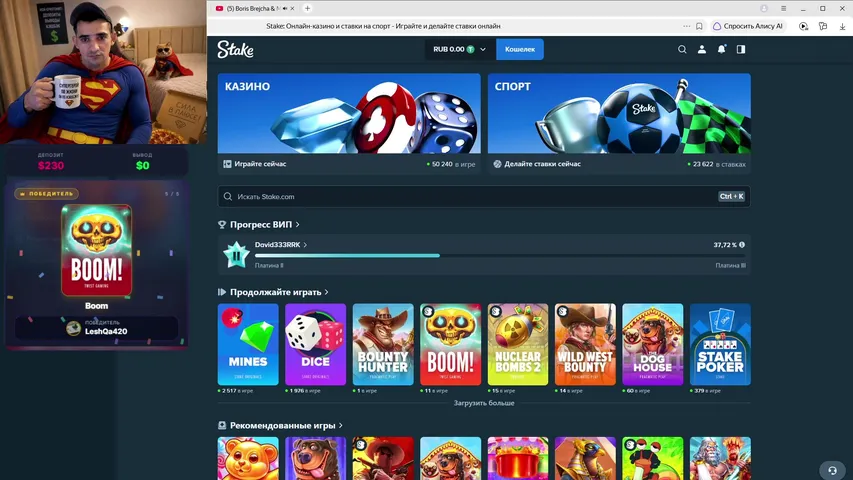This screenshot has width=853, height=480.
Task: Click the browser page title text
Action: (x=384, y=26)
